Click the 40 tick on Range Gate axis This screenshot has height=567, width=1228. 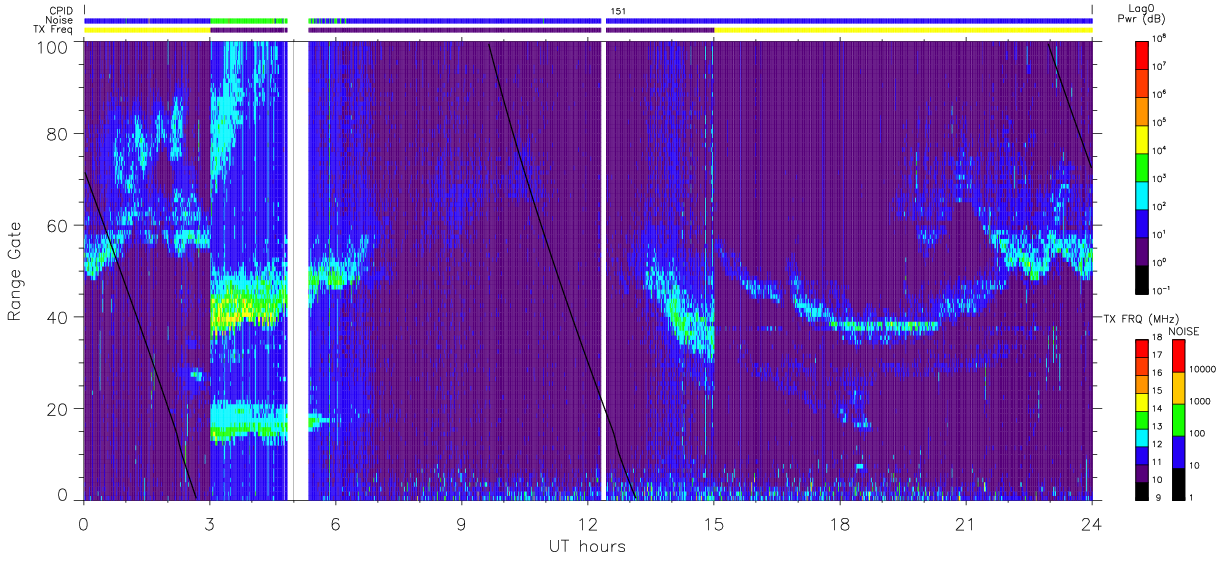click(59, 317)
